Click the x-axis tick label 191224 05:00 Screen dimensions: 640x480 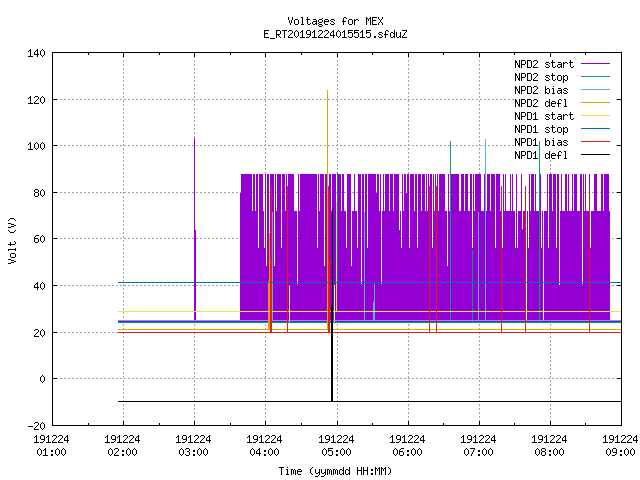point(336,446)
